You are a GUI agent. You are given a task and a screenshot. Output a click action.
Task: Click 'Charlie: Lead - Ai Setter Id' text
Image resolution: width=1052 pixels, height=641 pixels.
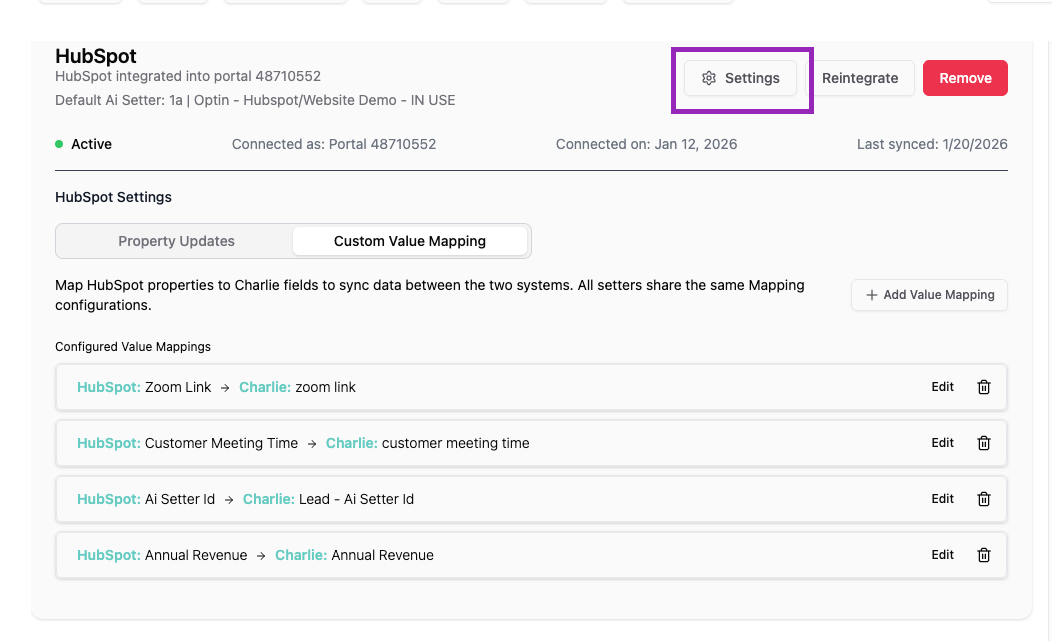[328, 499]
